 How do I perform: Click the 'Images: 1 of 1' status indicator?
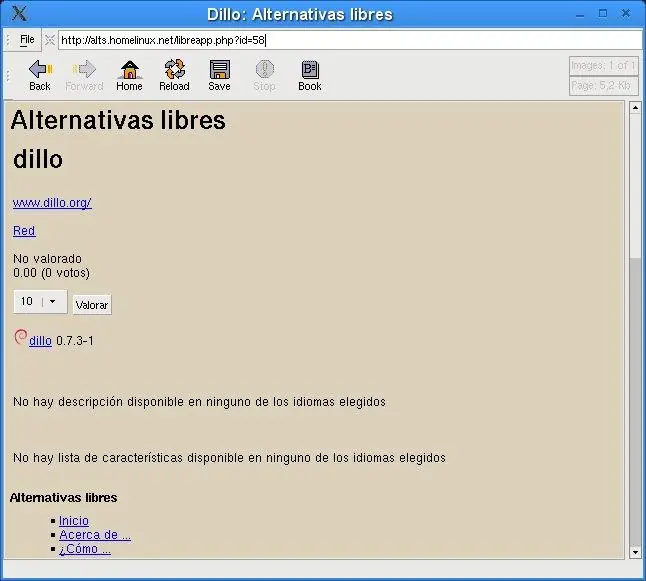pyautogui.click(x=603, y=66)
